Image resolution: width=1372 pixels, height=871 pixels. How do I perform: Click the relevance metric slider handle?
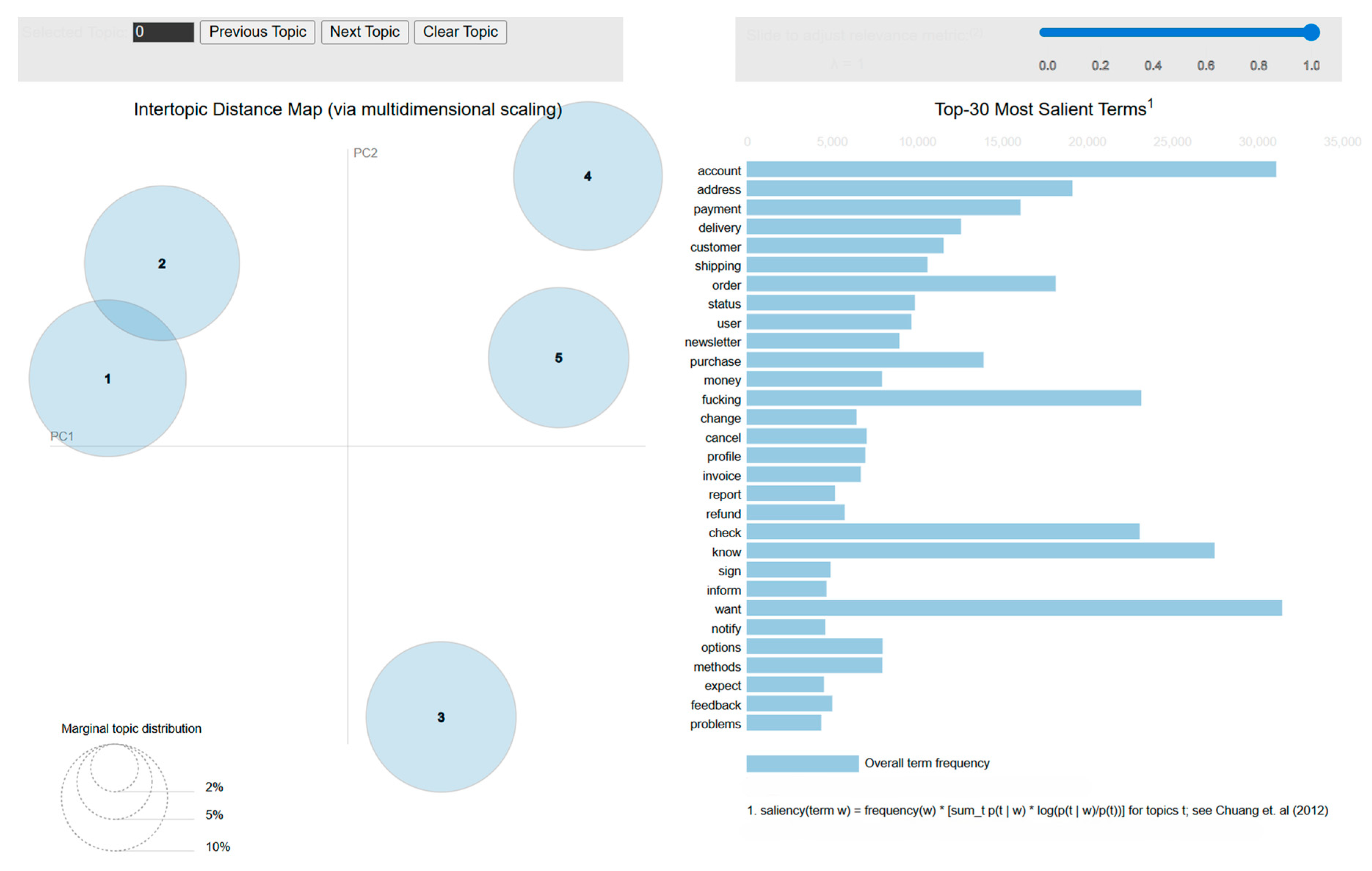pos(1311,32)
